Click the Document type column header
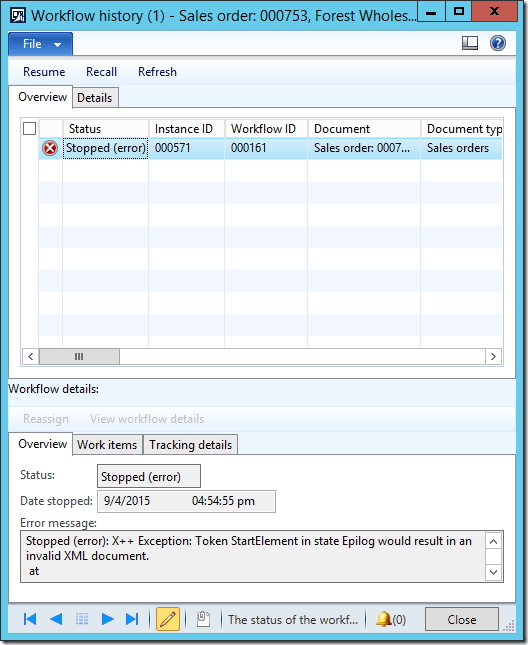This screenshot has width=528, height=645. pyautogui.click(x=461, y=129)
